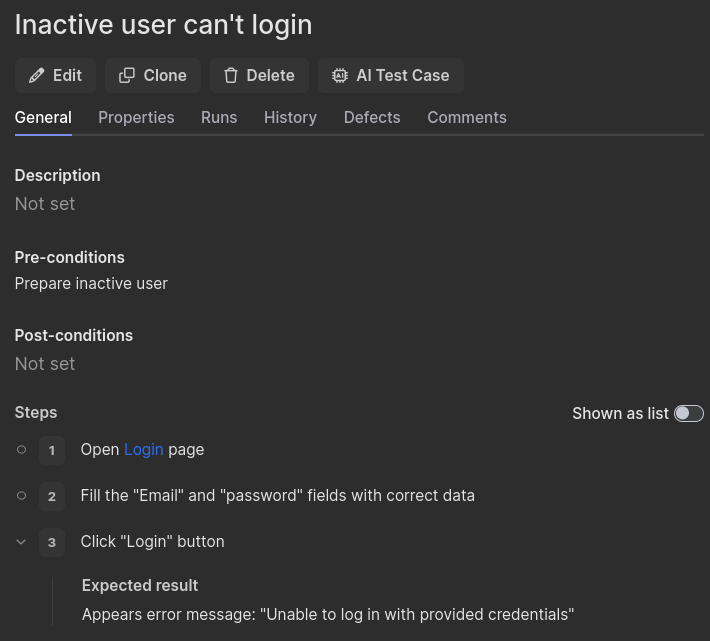Viewport: 710px width, 641px height.
Task: Open the AI Test Case generator
Action: click(x=390, y=76)
